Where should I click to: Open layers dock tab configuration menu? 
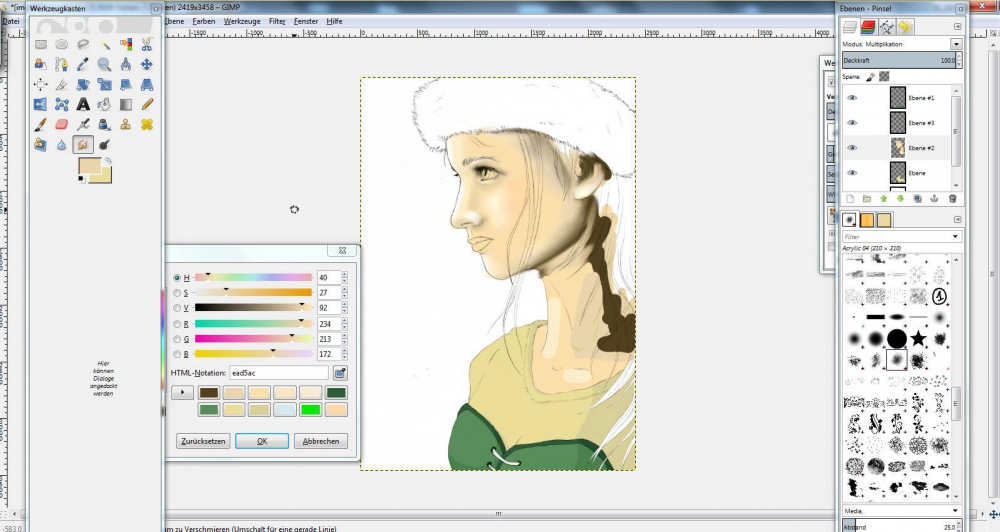click(957, 27)
